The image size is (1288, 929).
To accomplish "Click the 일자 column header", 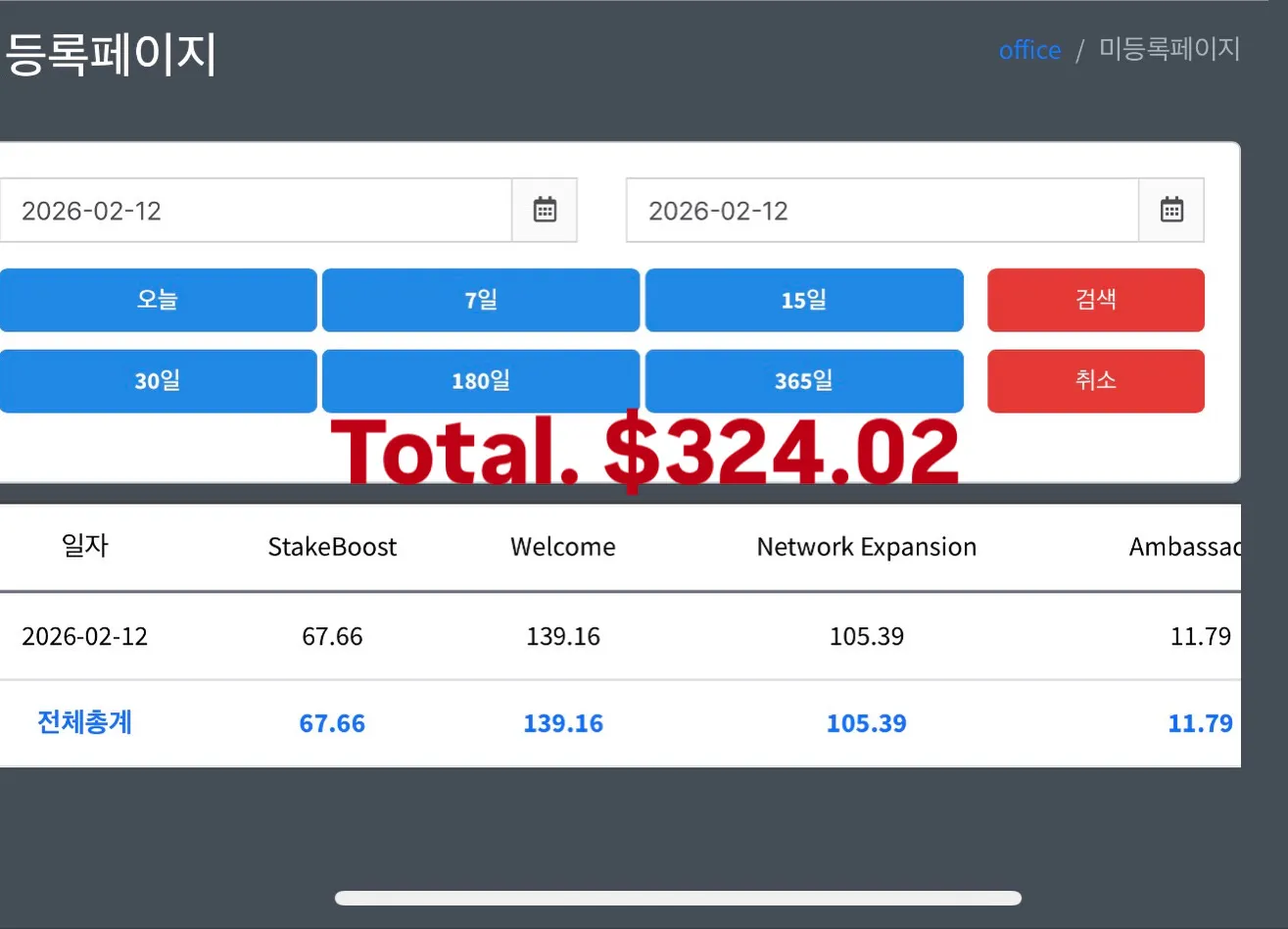I will click(85, 546).
